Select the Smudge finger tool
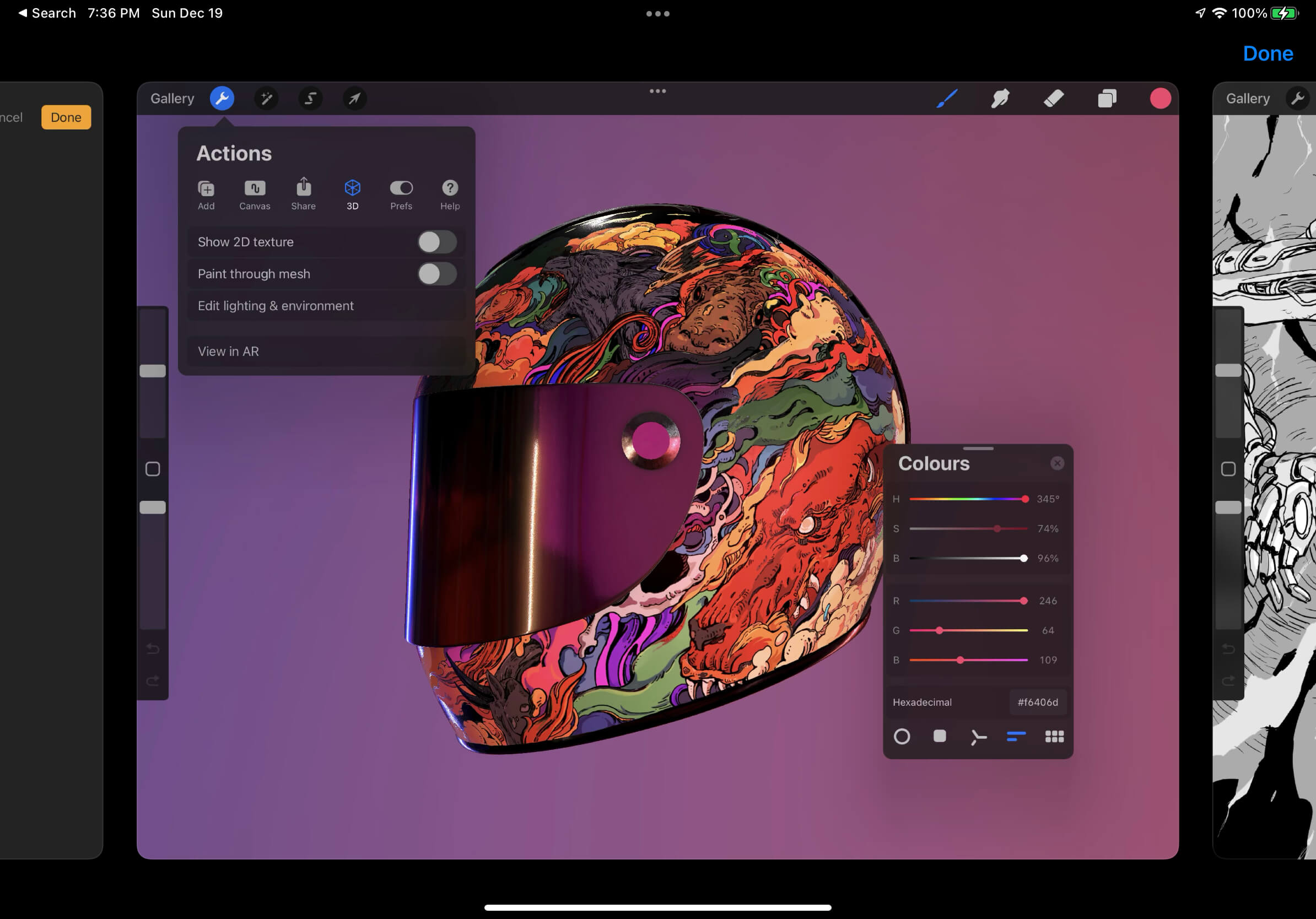 coord(1000,99)
